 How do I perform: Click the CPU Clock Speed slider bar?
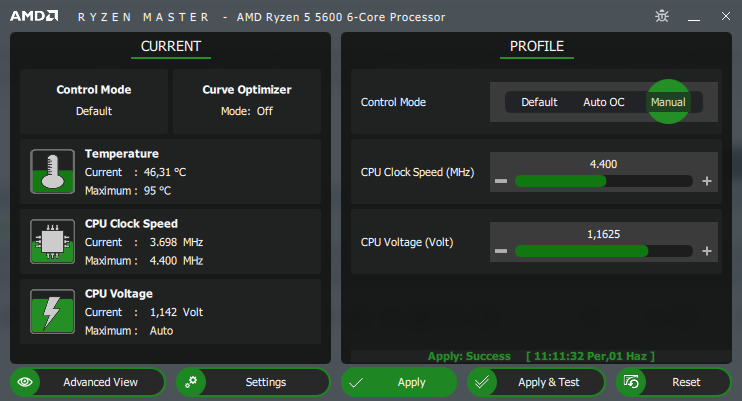pyautogui.click(x=603, y=181)
